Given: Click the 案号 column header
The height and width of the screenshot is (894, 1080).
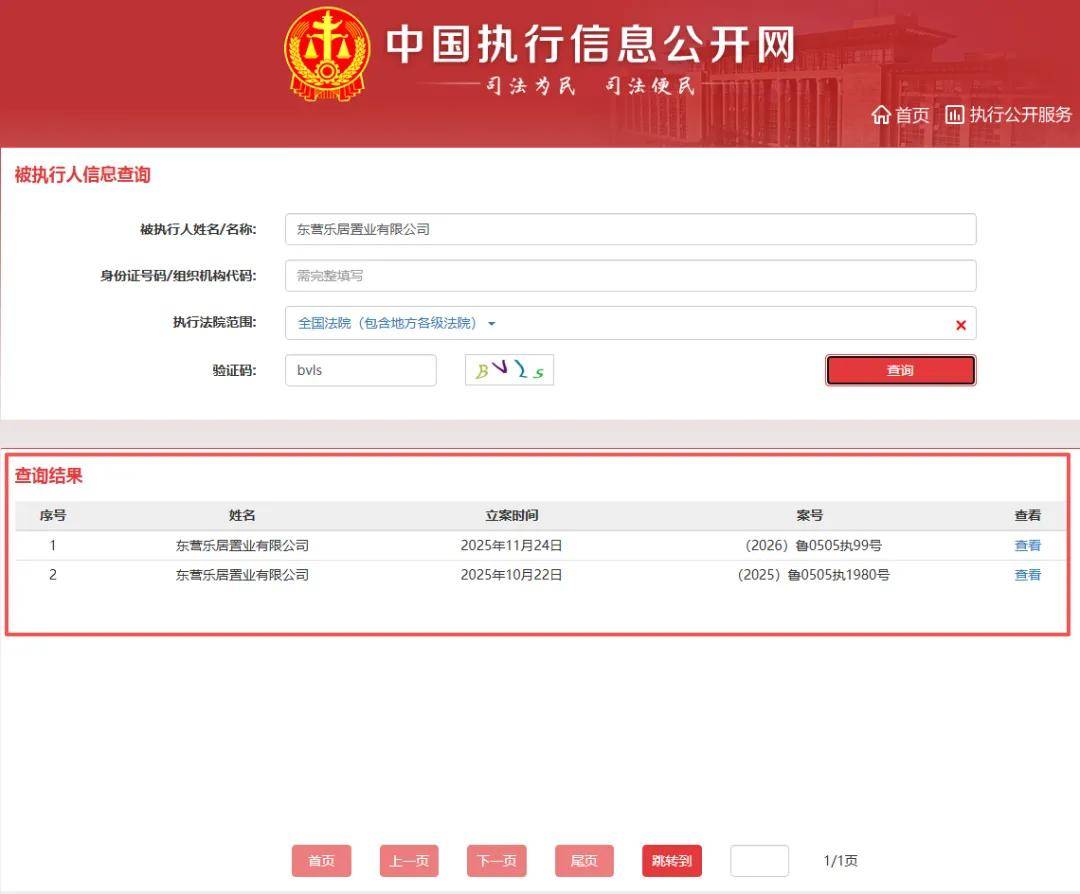Looking at the screenshot, I should coord(810,515).
